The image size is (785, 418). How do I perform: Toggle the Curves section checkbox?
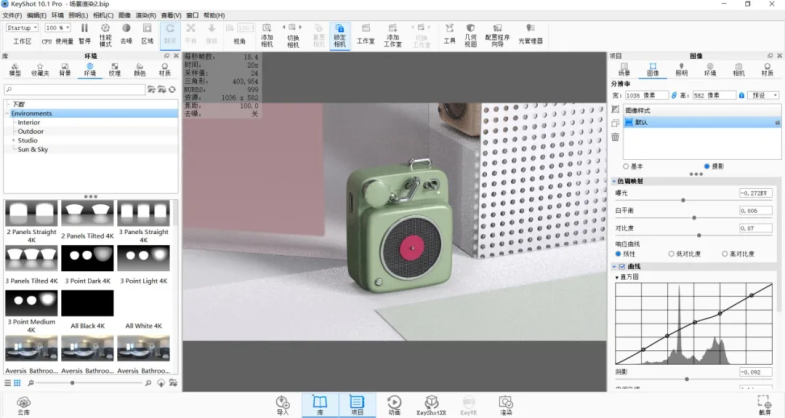(x=620, y=267)
